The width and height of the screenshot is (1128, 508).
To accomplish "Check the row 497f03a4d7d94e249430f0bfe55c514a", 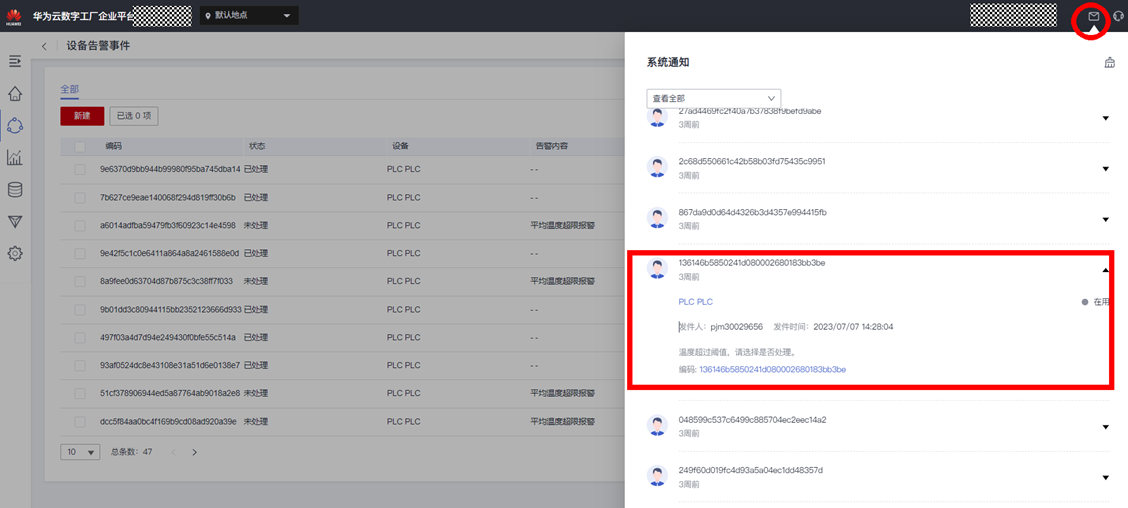I will coord(80,337).
